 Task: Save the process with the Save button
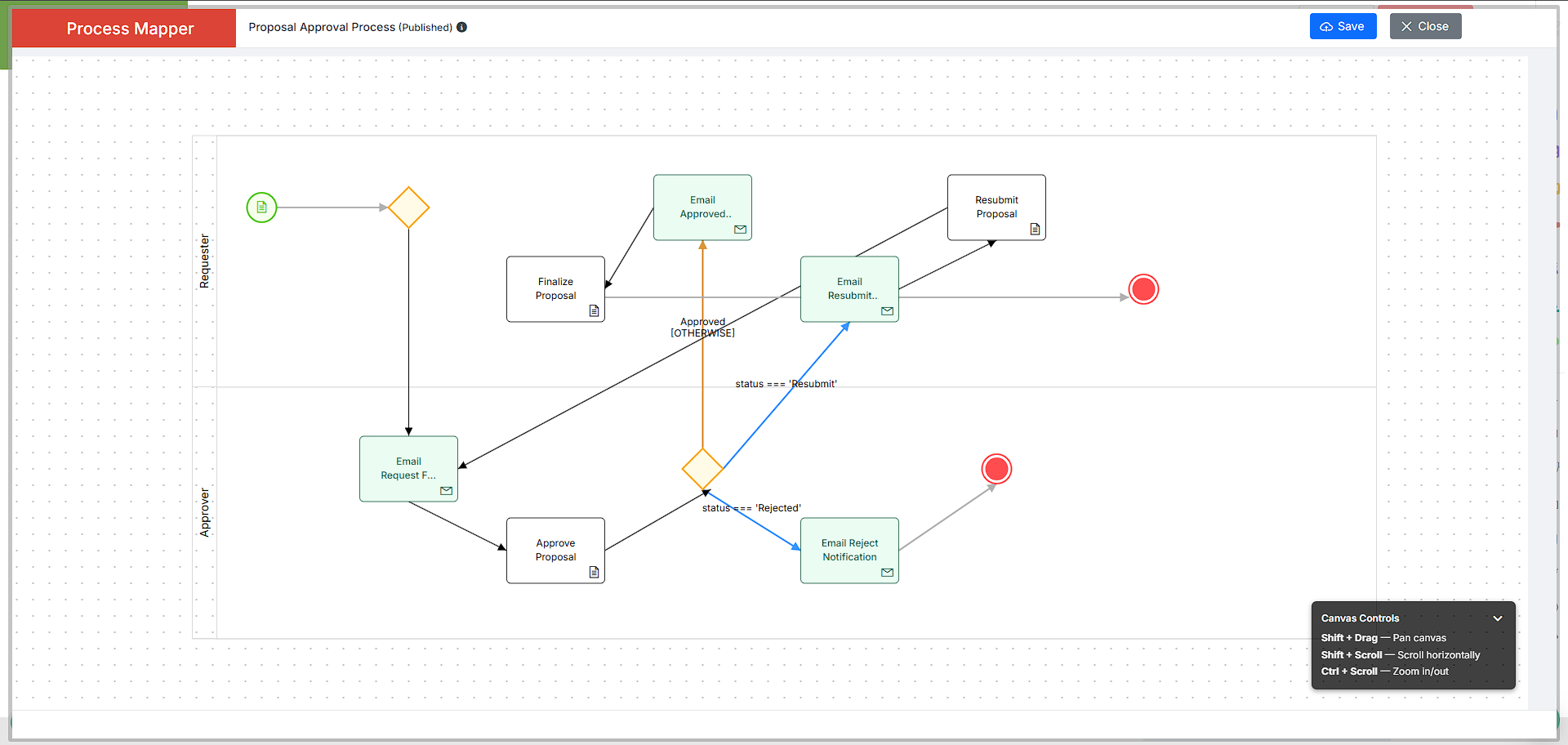coord(1343,26)
